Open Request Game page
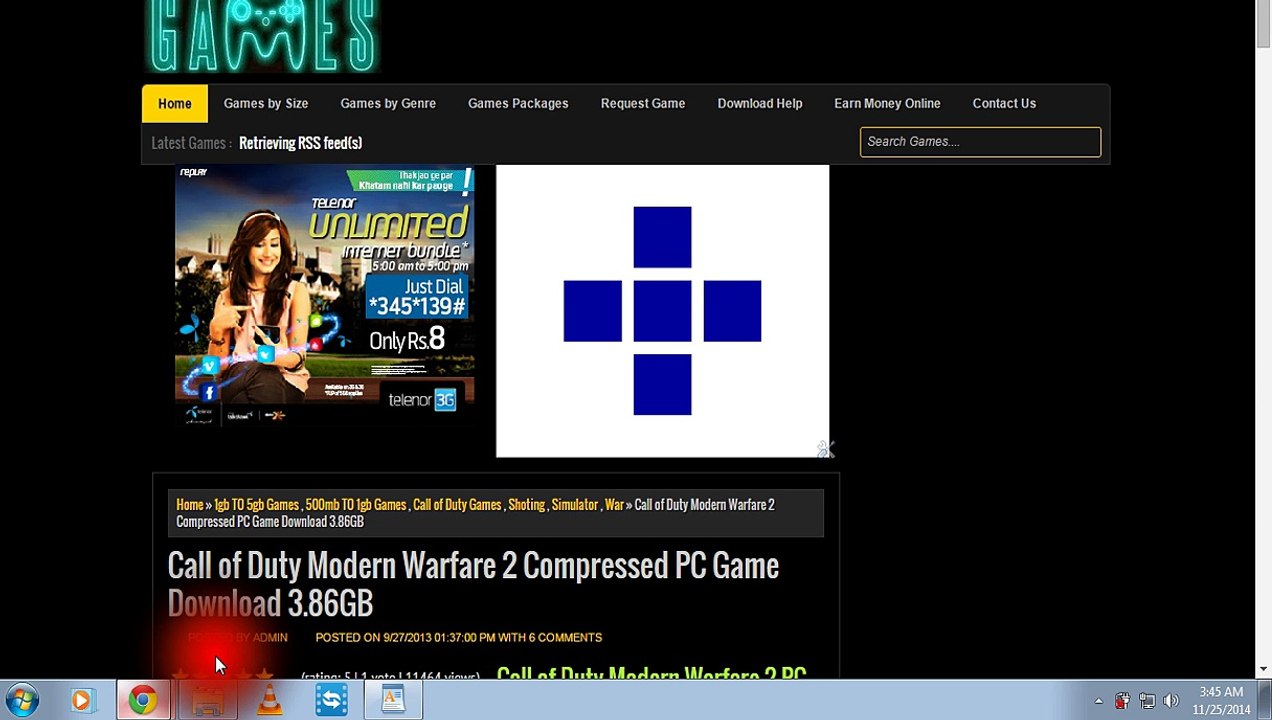The width and height of the screenshot is (1272, 720). point(643,104)
